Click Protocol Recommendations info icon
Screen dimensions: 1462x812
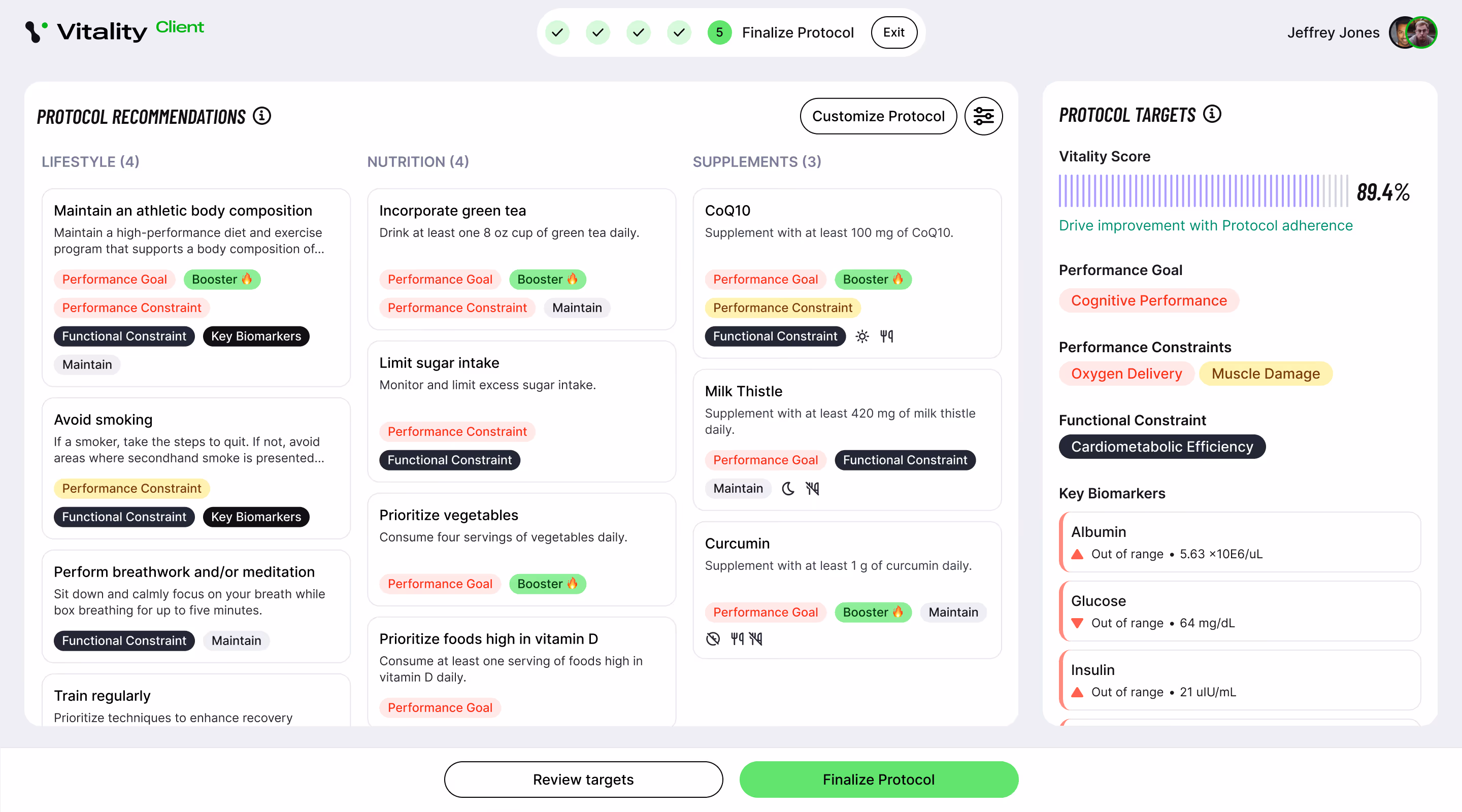tap(261, 116)
